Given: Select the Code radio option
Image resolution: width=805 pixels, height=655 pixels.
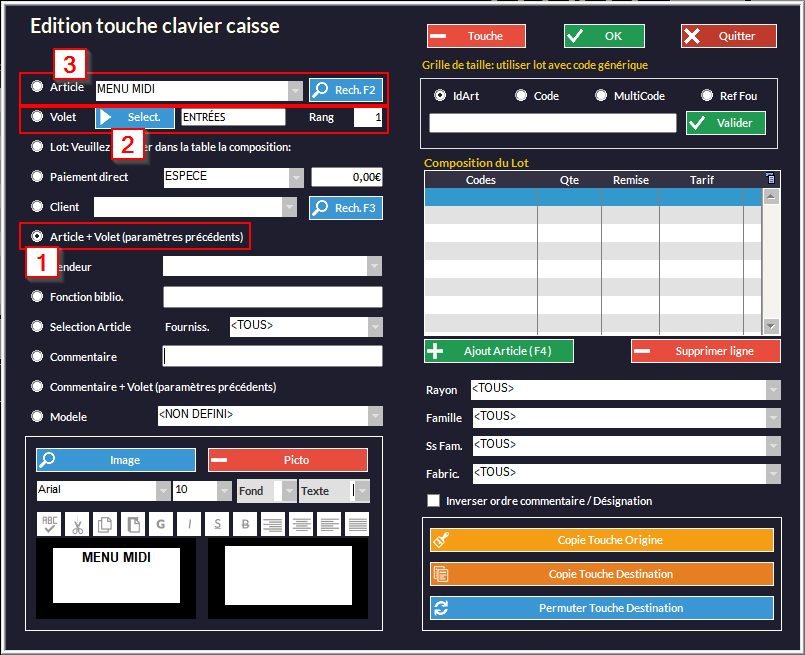Looking at the screenshot, I should 521,96.
